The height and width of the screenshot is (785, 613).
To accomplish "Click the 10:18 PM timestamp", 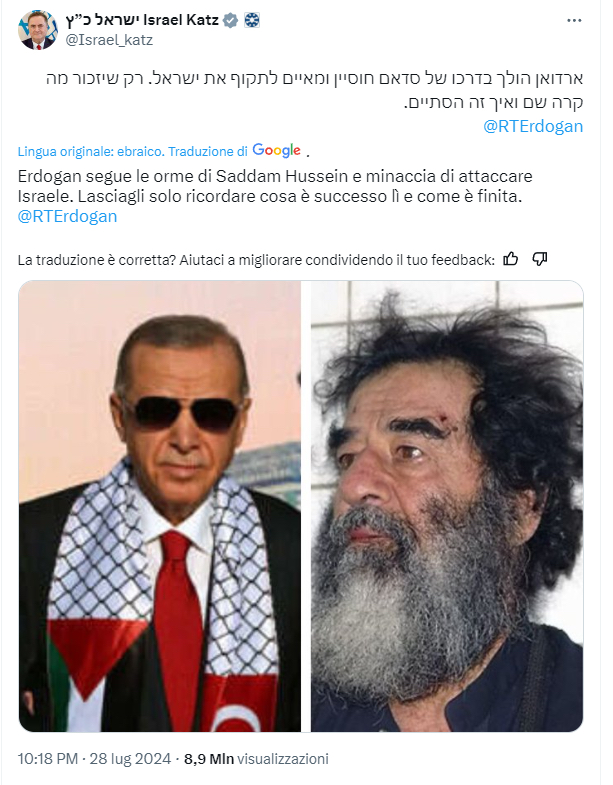I will pyautogui.click(x=48, y=759).
